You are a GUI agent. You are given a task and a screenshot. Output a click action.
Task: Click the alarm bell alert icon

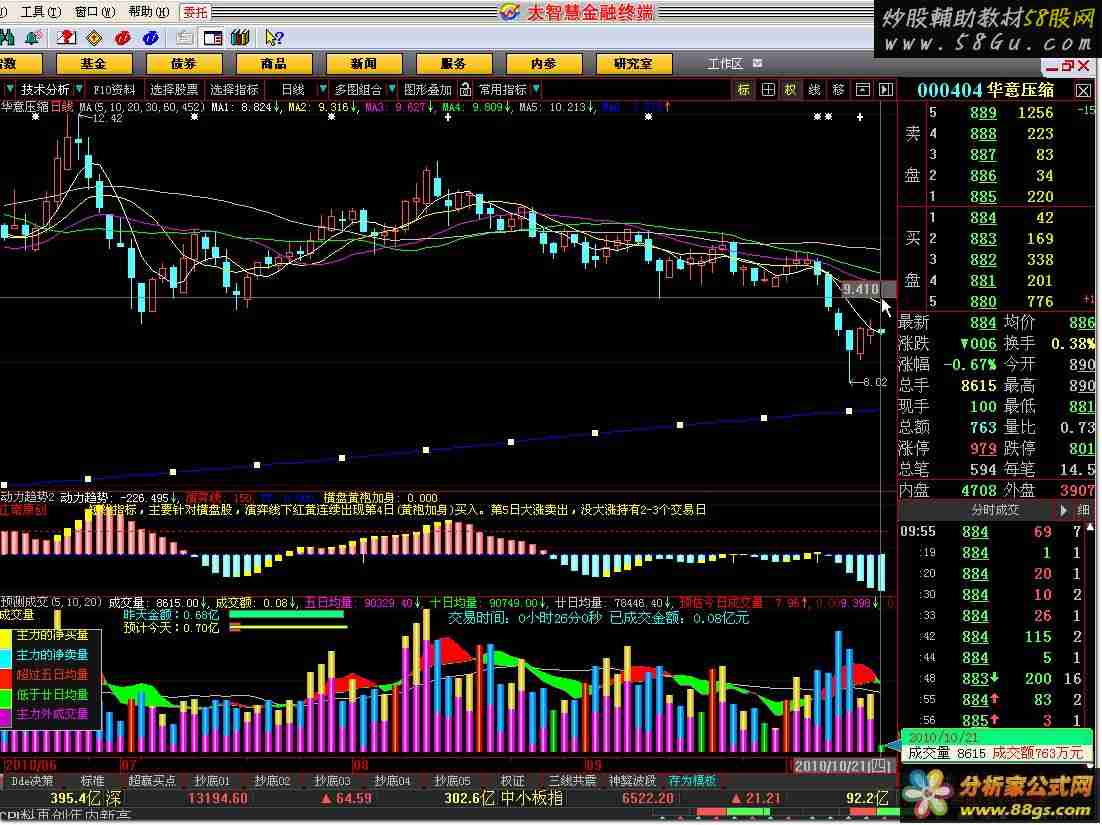click(32, 38)
